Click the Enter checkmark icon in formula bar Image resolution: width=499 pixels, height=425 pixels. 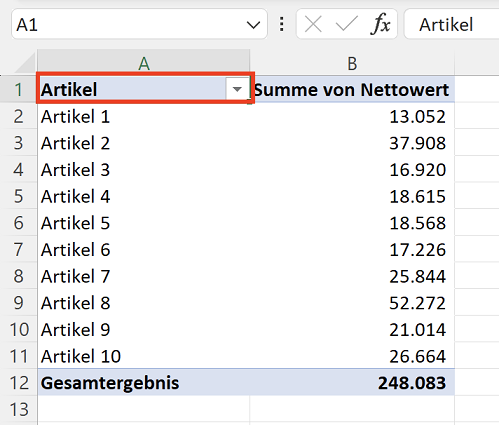coord(346,24)
